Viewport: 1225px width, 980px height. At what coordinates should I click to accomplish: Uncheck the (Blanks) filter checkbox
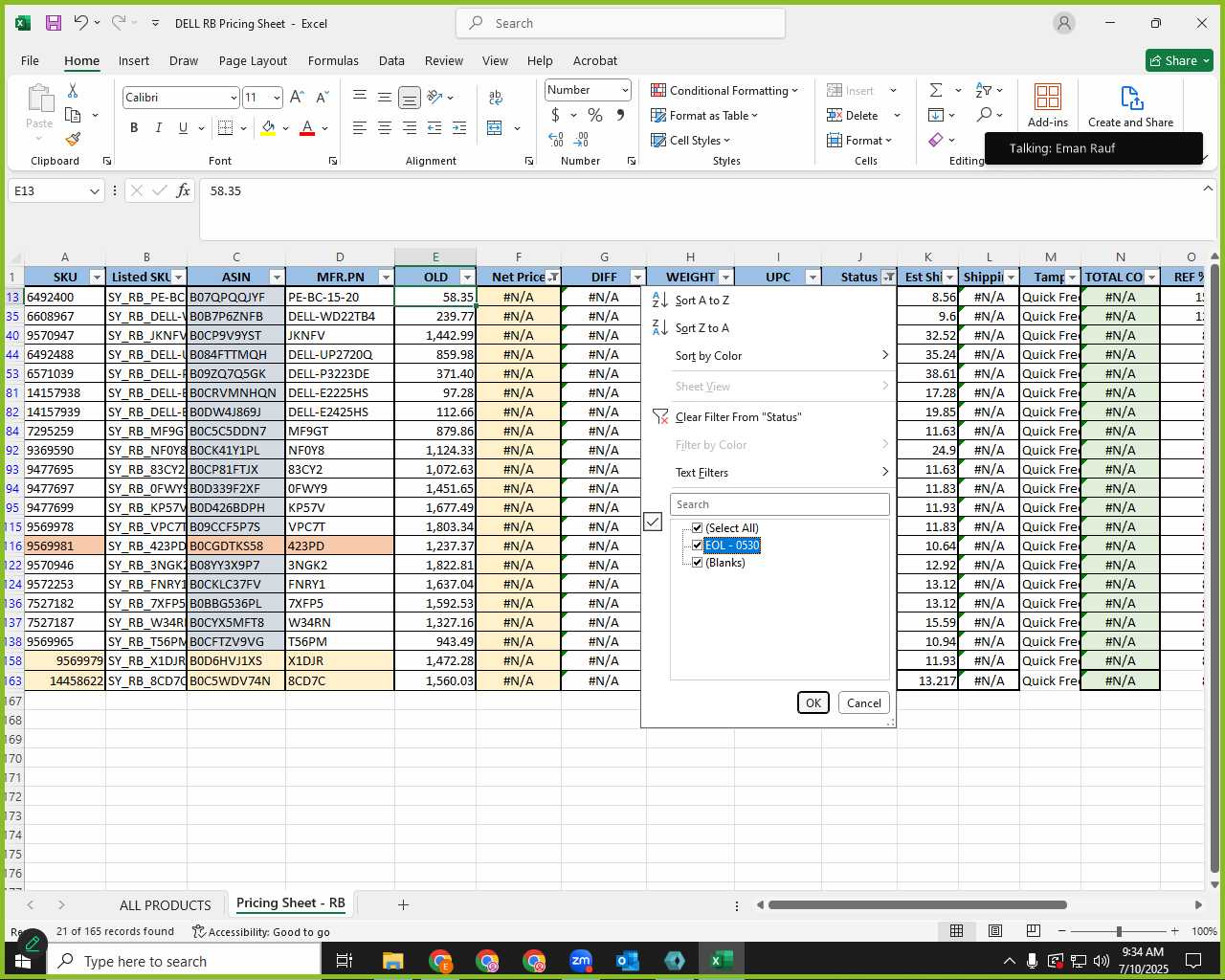(697, 563)
